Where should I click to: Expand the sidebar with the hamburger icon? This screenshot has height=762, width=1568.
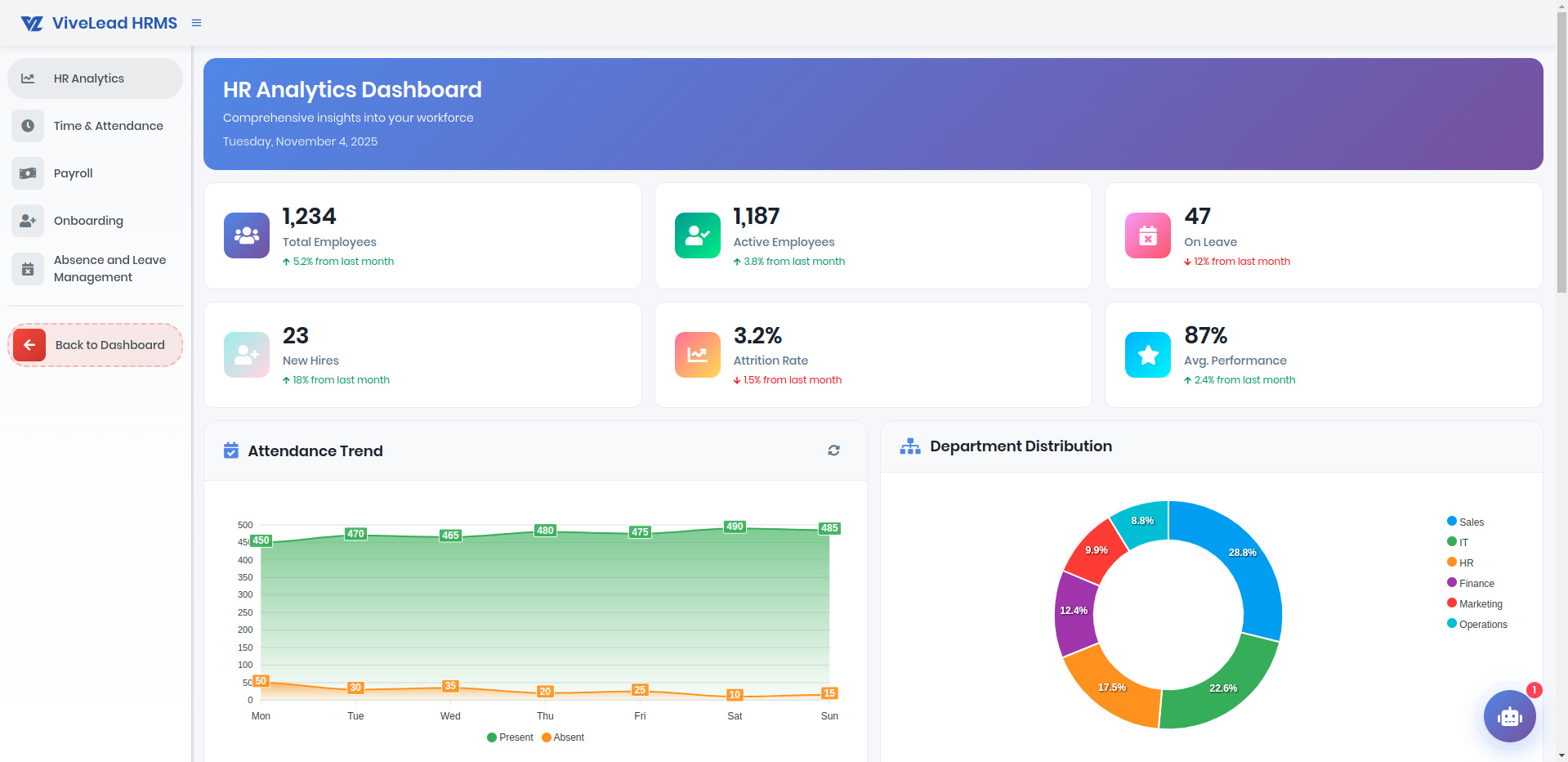tap(195, 23)
